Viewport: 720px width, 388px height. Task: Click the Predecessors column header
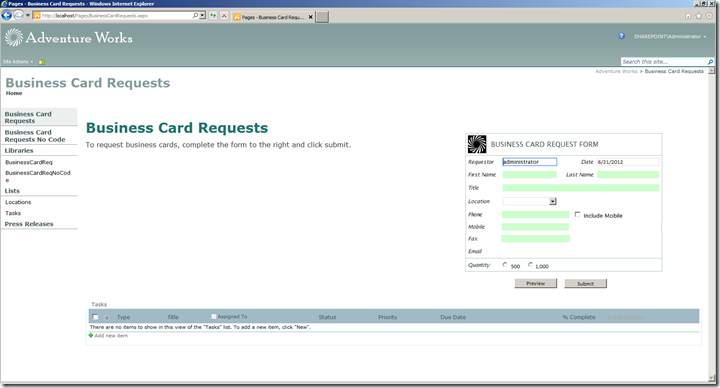coord(626,317)
